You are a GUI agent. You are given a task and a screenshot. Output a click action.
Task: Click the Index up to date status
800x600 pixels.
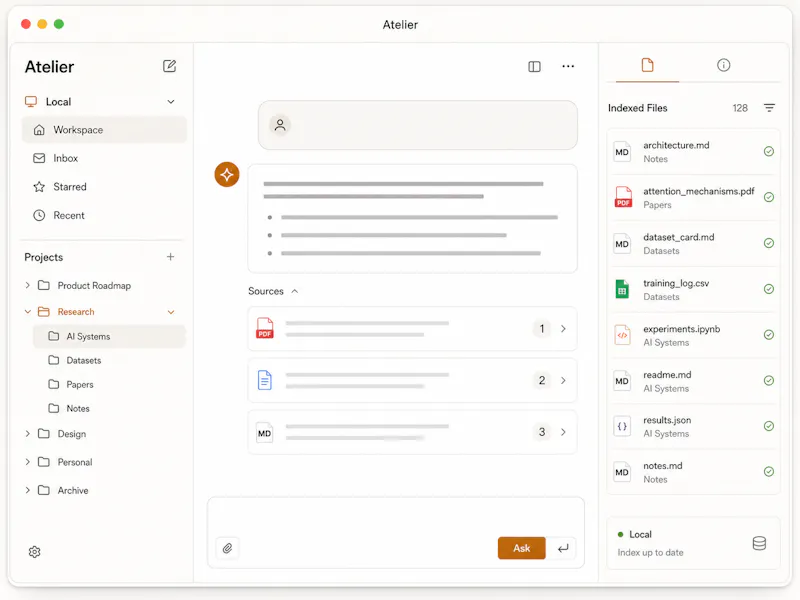click(x=651, y=553)
